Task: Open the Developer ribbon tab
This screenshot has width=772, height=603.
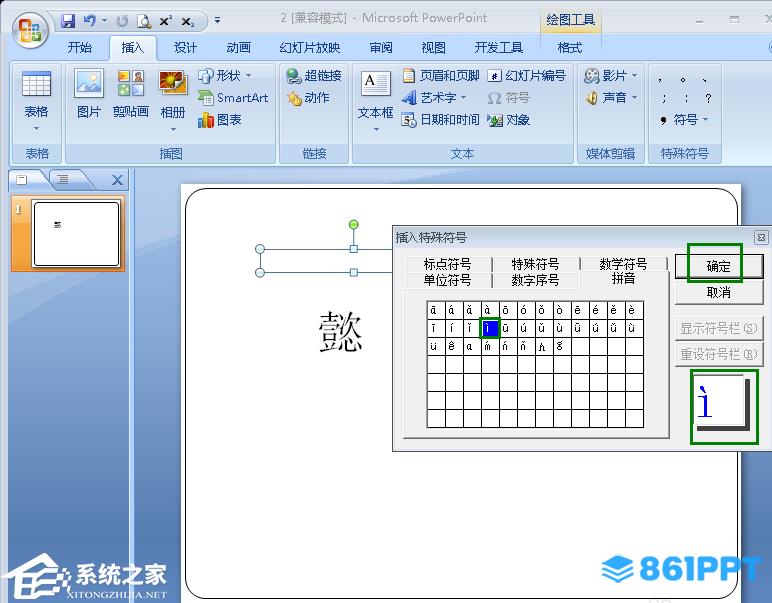Action: point(498,48)
